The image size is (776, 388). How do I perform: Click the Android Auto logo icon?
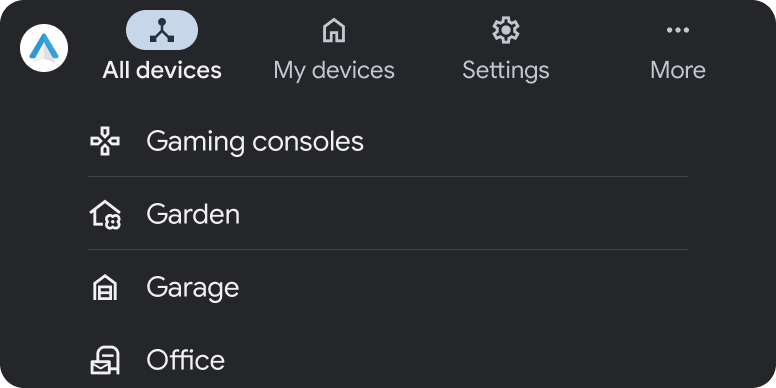(44, 48)
